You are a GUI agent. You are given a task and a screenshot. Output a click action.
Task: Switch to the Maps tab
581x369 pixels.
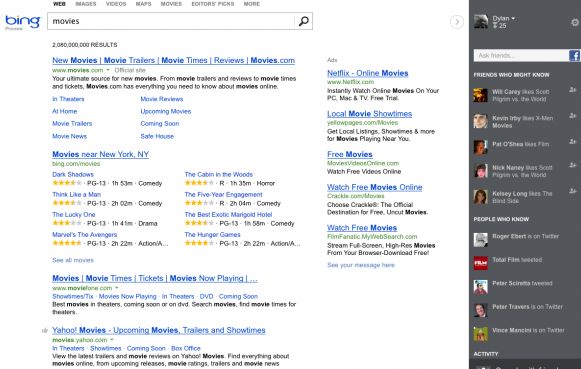tap(143, 4)
